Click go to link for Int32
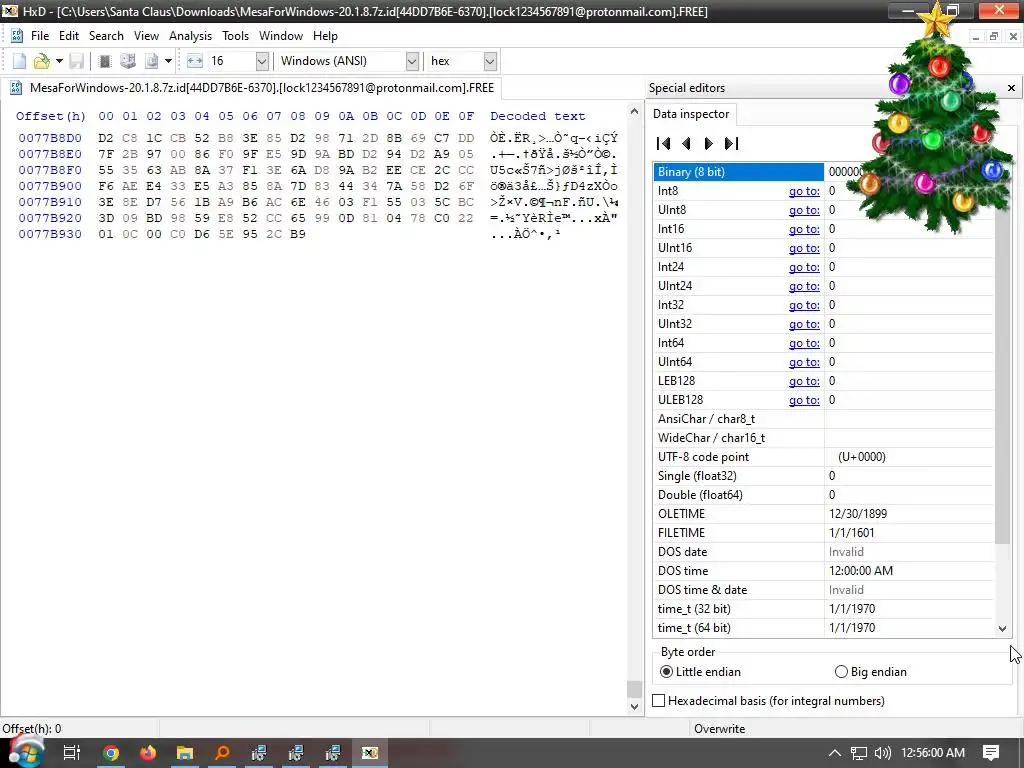This screenshot has height=768, width=1024. click(804, 305)
